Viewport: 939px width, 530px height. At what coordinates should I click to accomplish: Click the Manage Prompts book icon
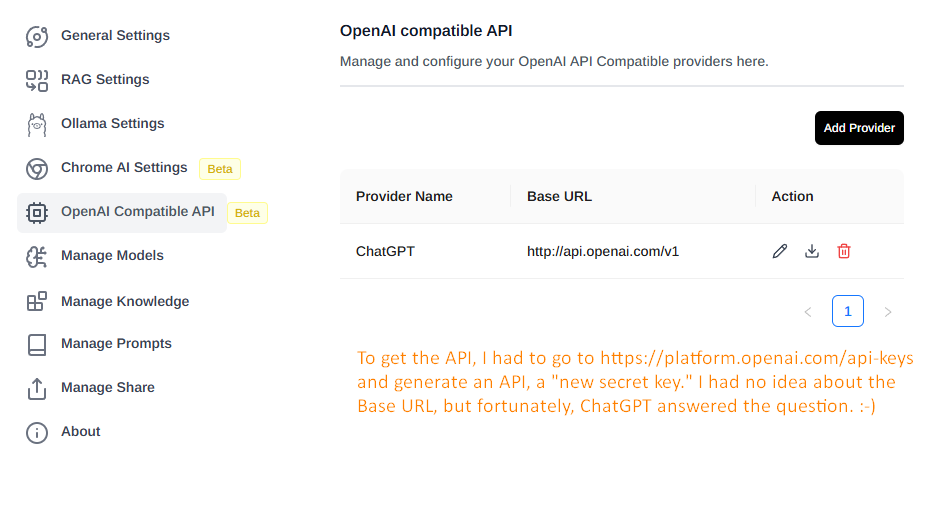click(37, 344)
